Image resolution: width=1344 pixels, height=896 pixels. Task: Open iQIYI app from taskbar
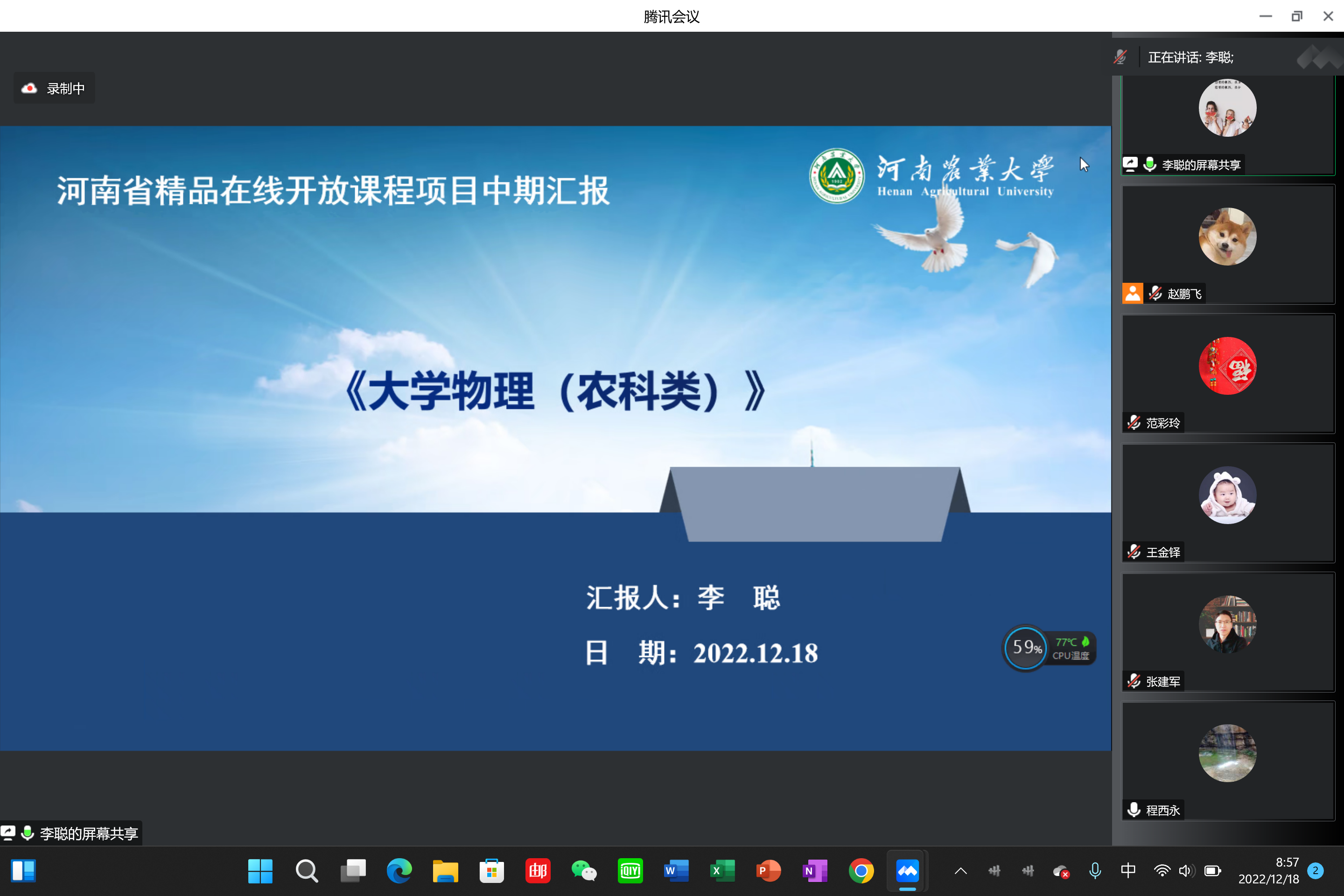[630, 871]
